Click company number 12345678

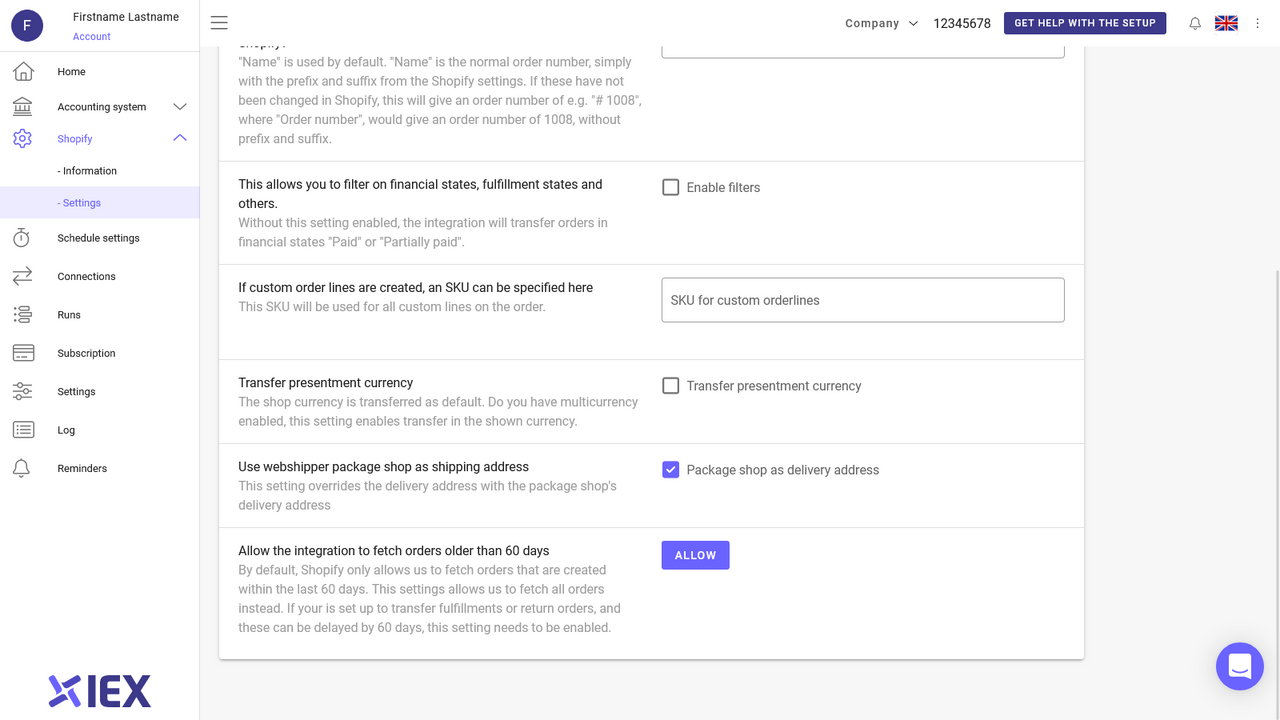point(962,23)
